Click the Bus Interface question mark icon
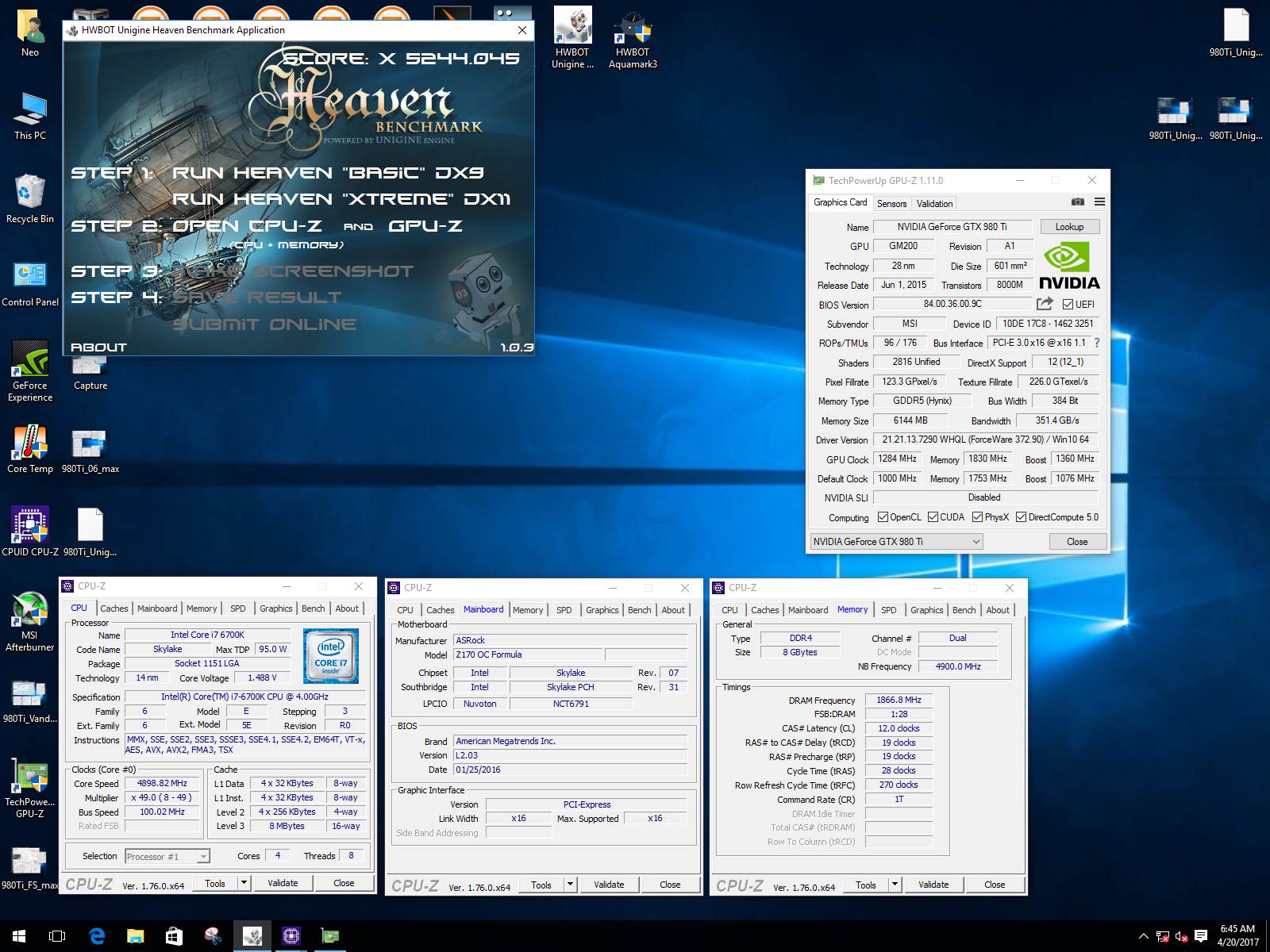The width and height of the screenshot is (1270, 952). pos(1097,343)
